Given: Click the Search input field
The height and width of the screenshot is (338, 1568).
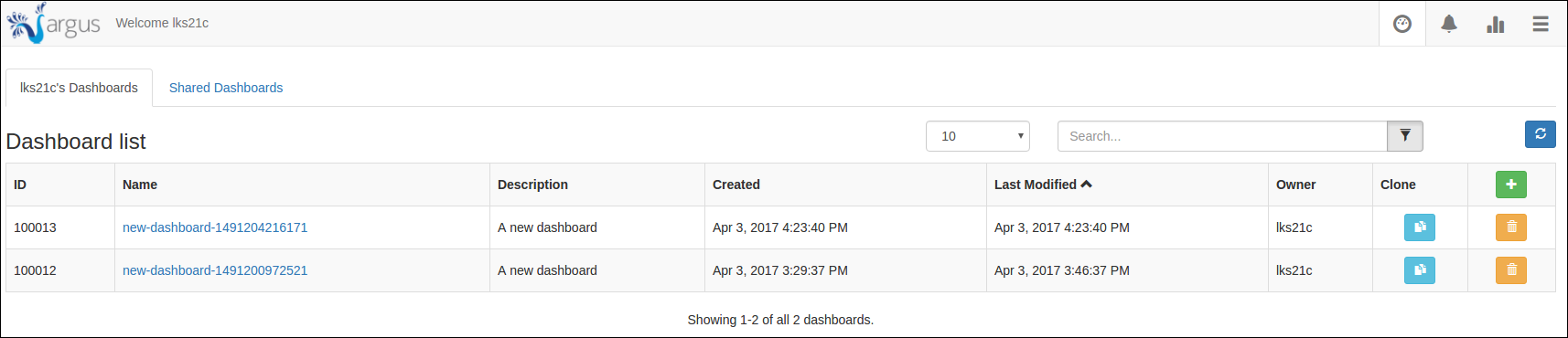Looking at the screenshot, I should click(x=1222, y=136).
